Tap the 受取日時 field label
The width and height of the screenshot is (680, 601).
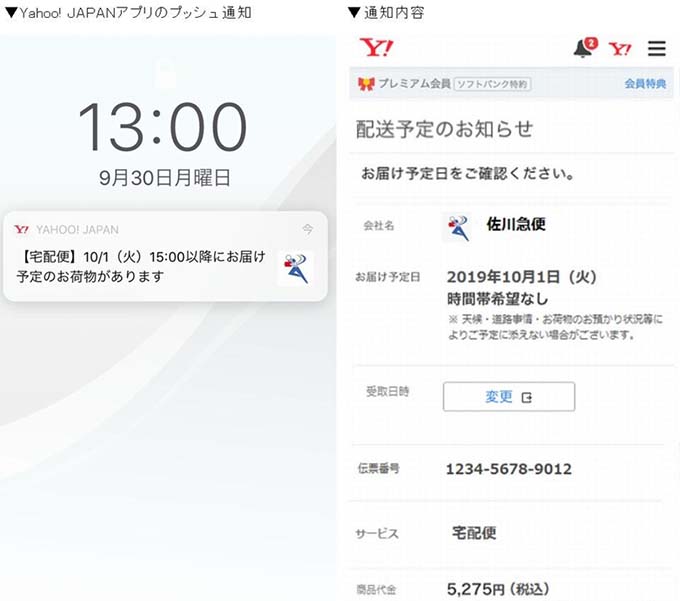tap(387, 392)
